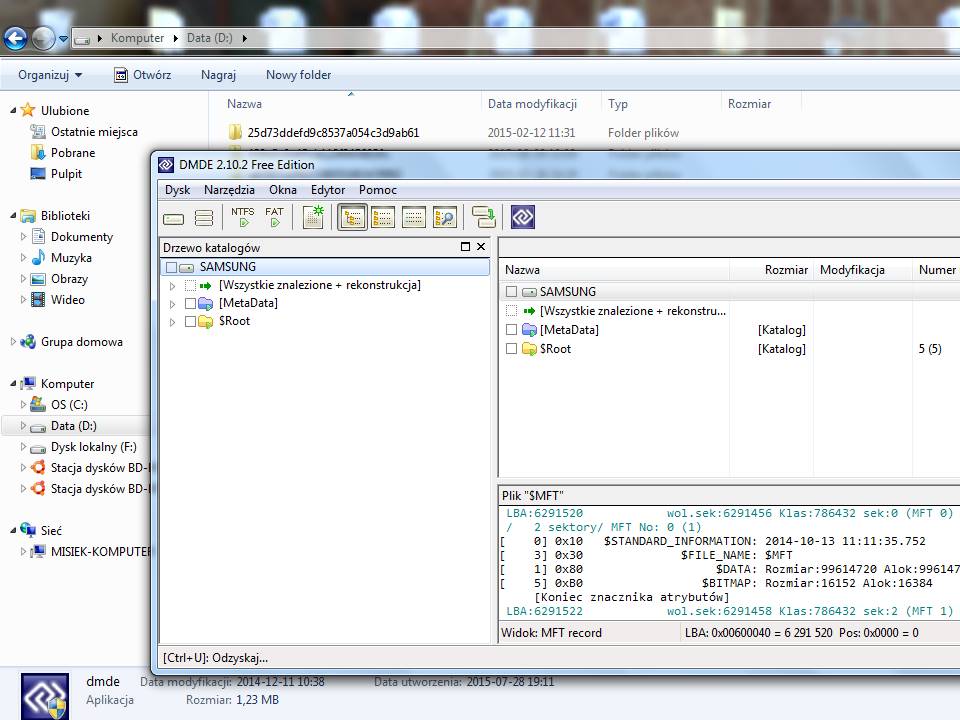Expand Wszystkie znalezione + rekonstrukcja tree node
The height and width of the screenshot is (720, 960).
[x=172, y=286]
